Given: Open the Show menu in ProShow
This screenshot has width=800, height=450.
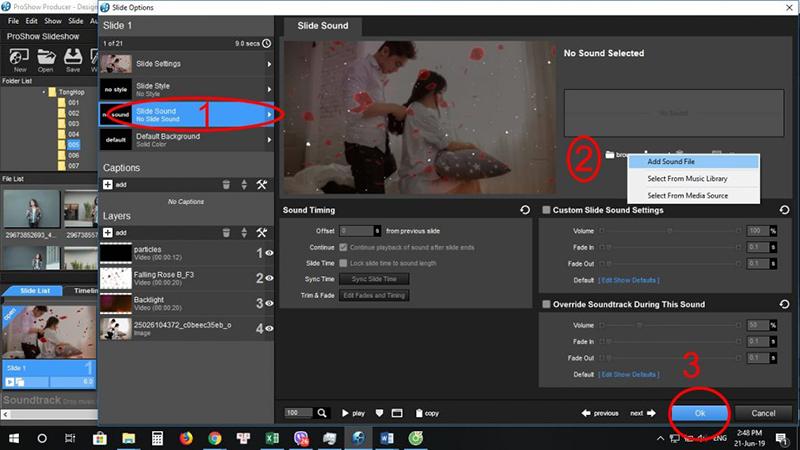Looking at the screenshot, I should pyautogui.click(x=53, y=21).
